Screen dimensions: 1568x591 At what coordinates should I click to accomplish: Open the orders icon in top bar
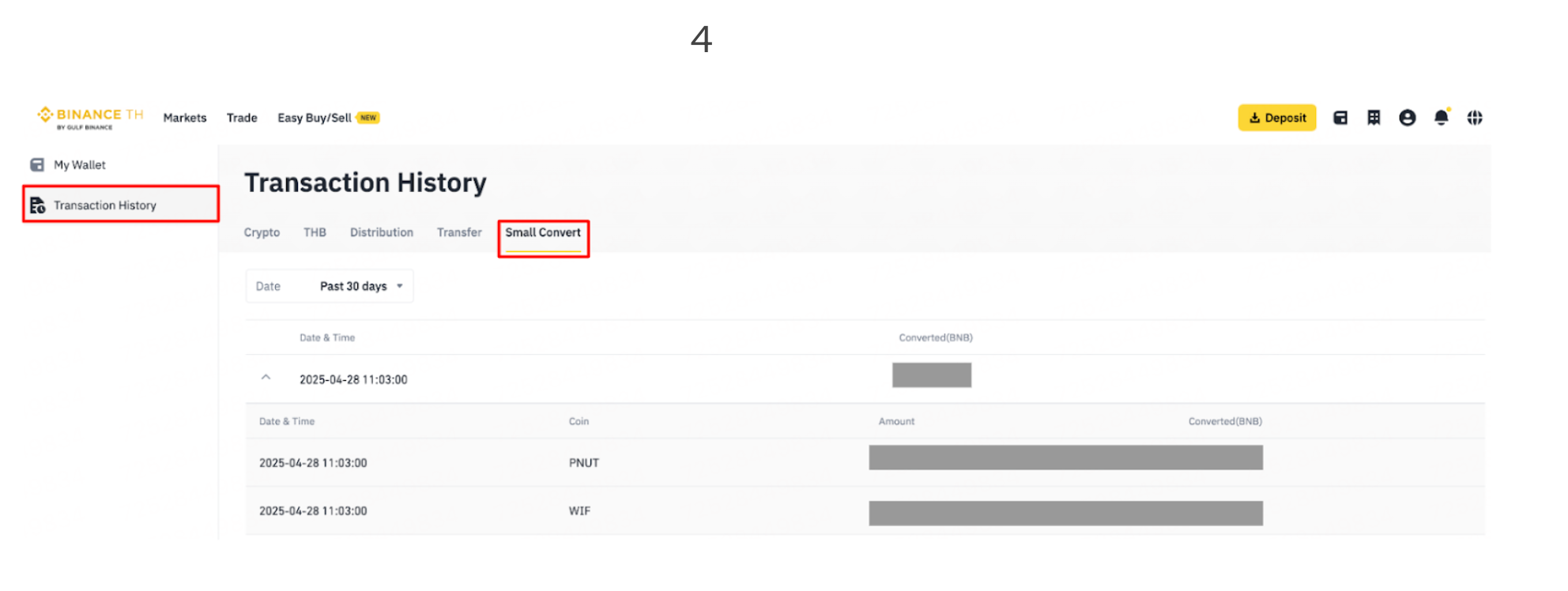tap(1374, 118)
